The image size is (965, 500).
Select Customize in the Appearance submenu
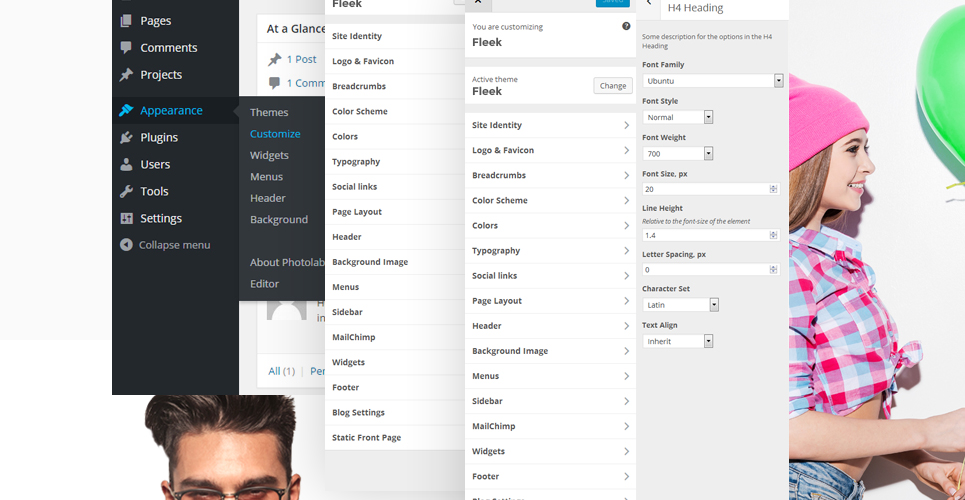(275, 134)
